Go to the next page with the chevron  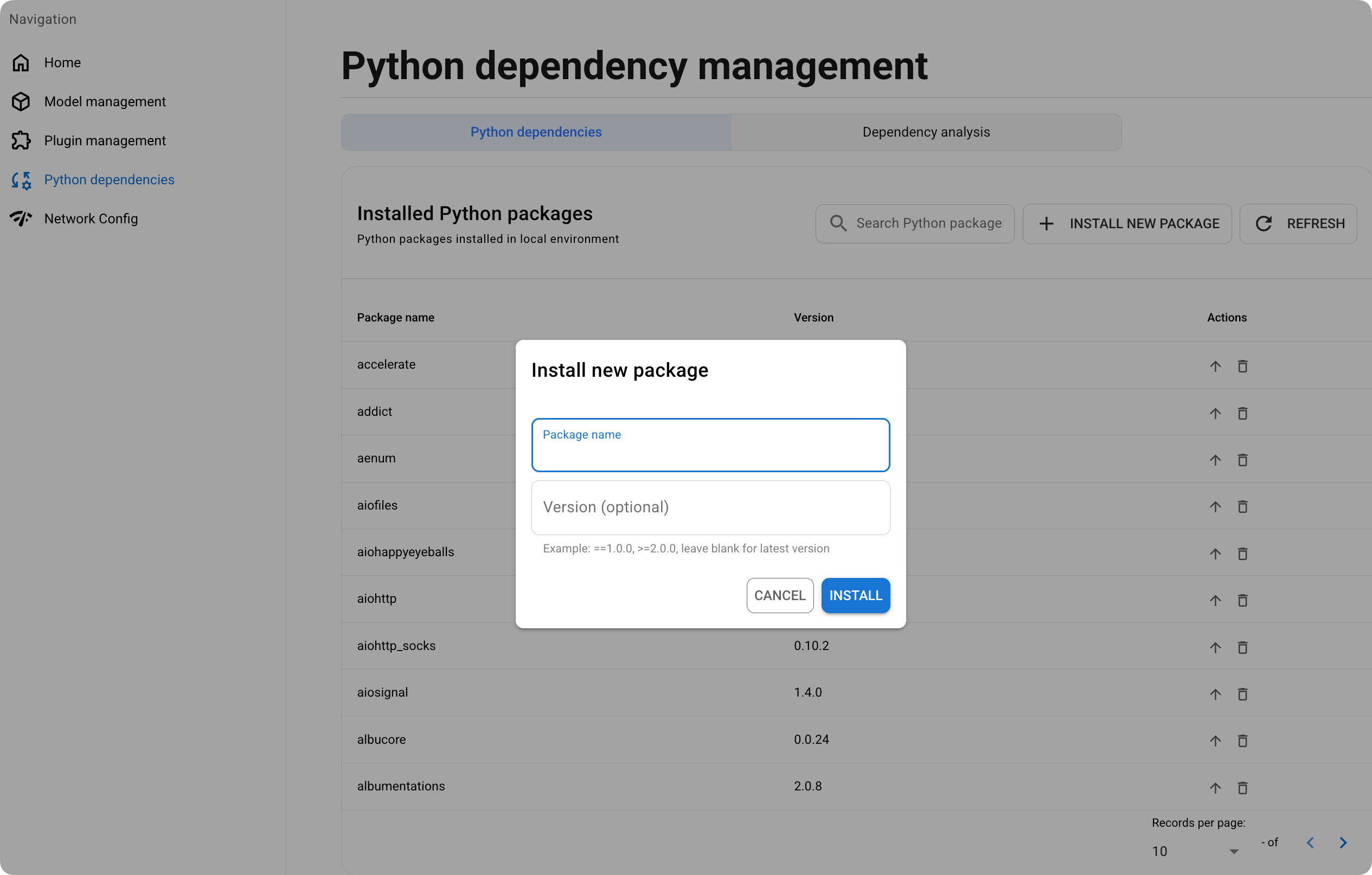point(1343,842)
